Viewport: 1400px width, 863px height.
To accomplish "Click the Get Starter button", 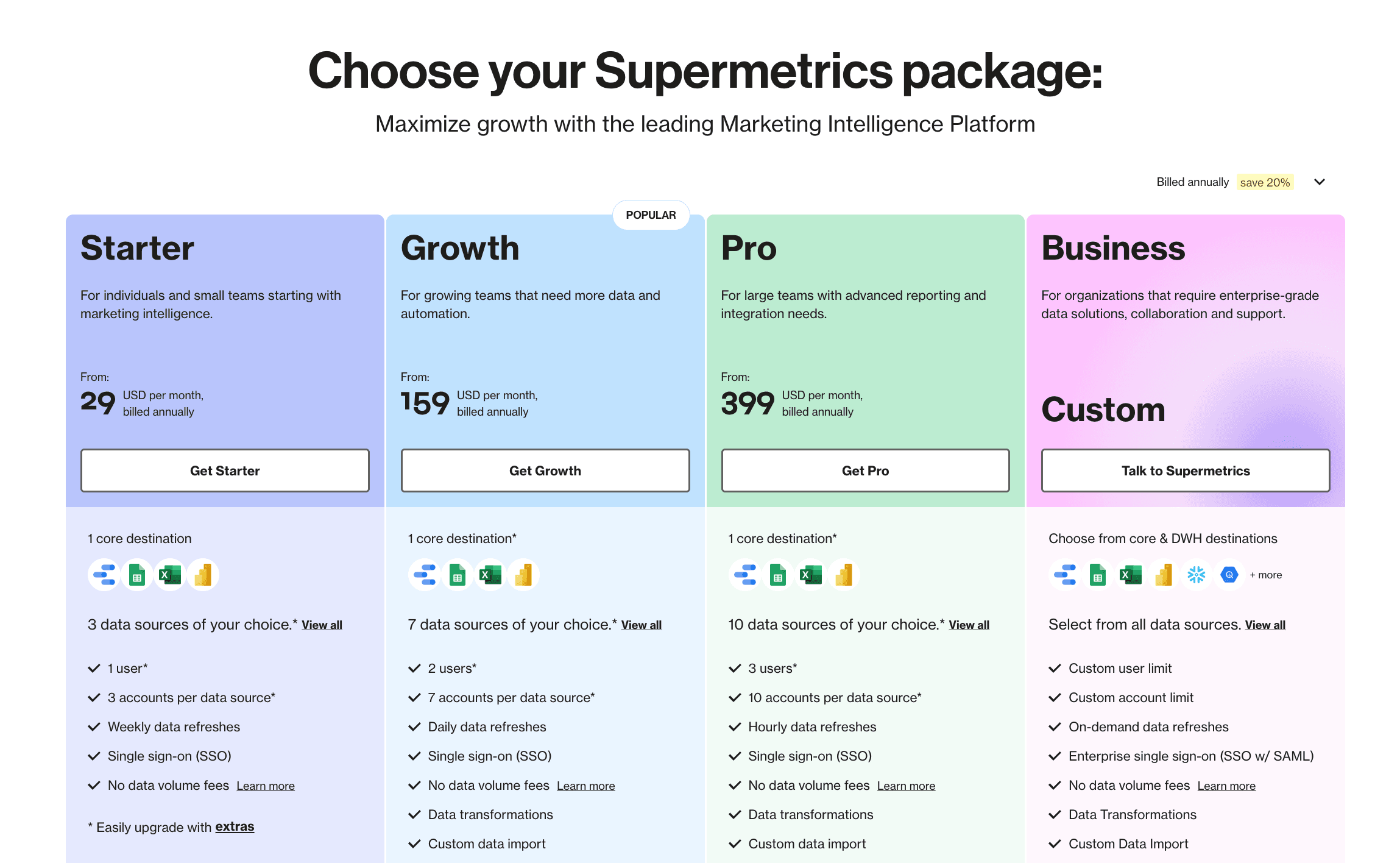I will click(225, 471).
